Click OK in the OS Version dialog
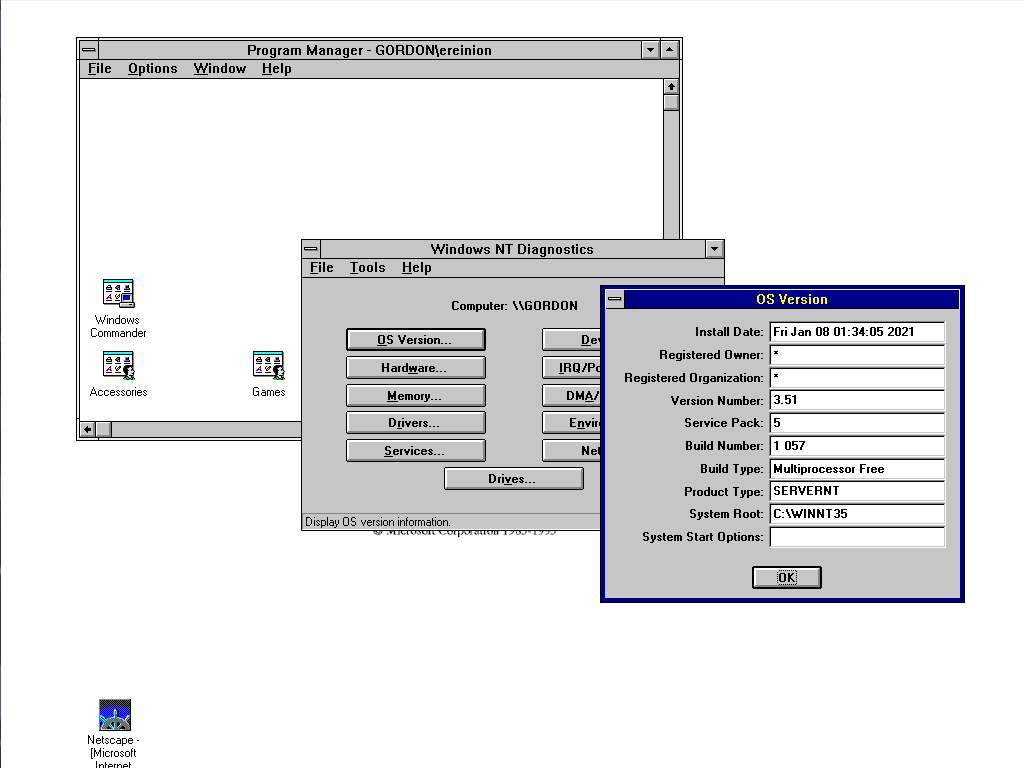The image size is (1024, 768). click(786, 577)
